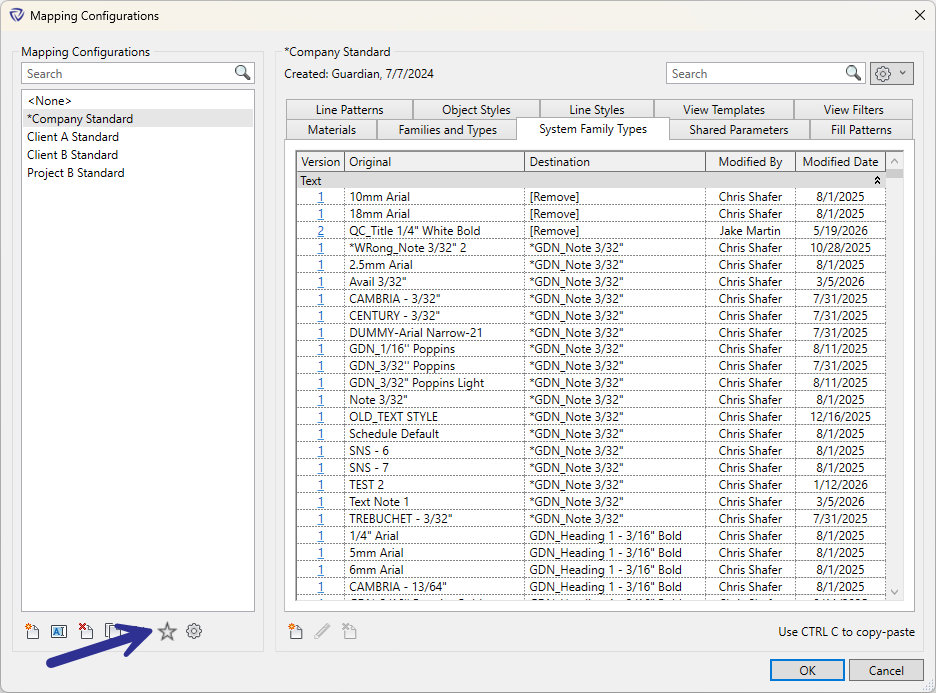
Task: Click the Guardian app icon in the title bar
Action: coord(17,16)
